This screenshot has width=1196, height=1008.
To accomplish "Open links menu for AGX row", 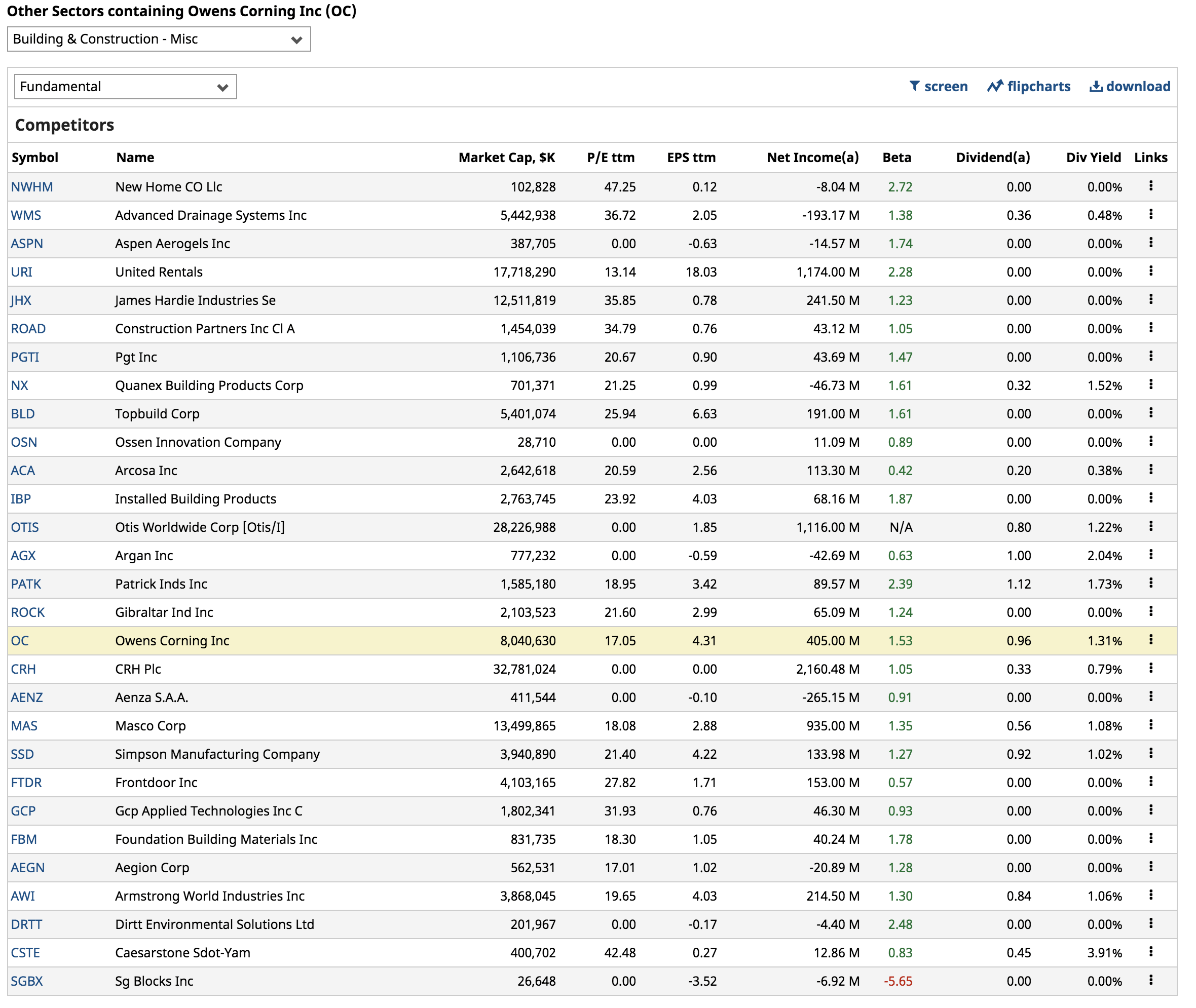I will pos(1150,554).
